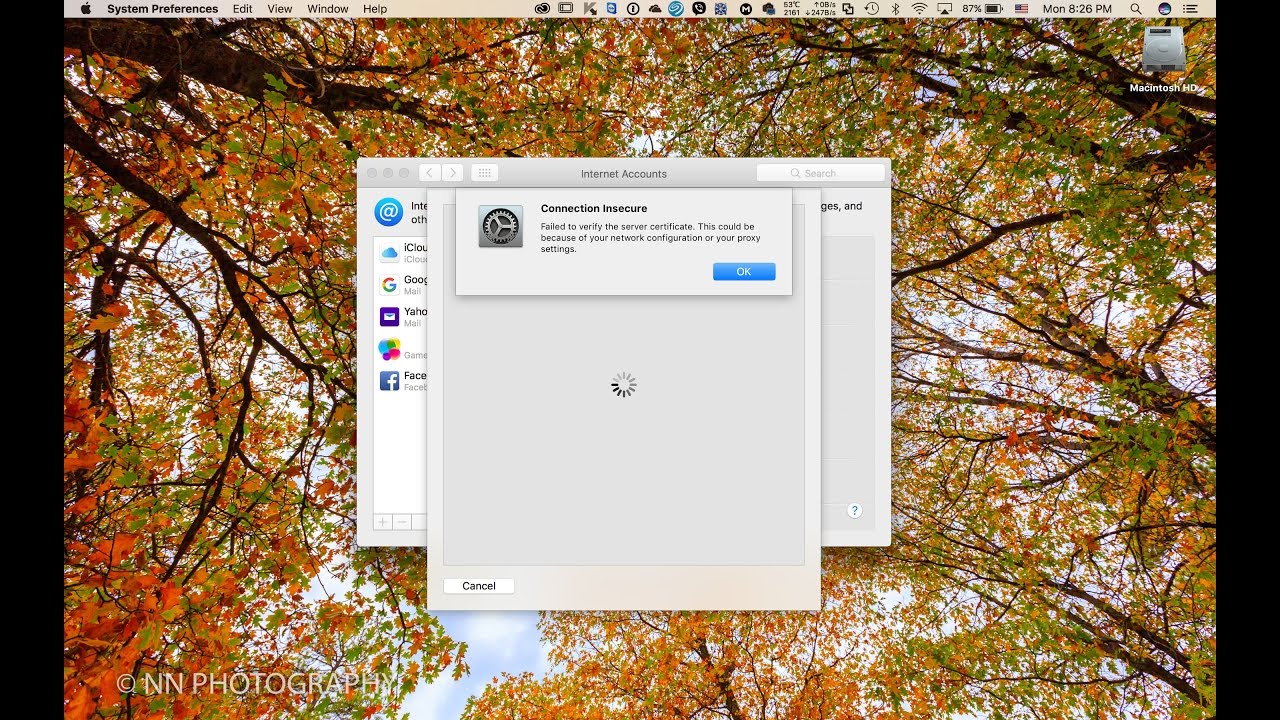Click the Viber menu bar icon

pyautogui.click(x=699, y=8)
